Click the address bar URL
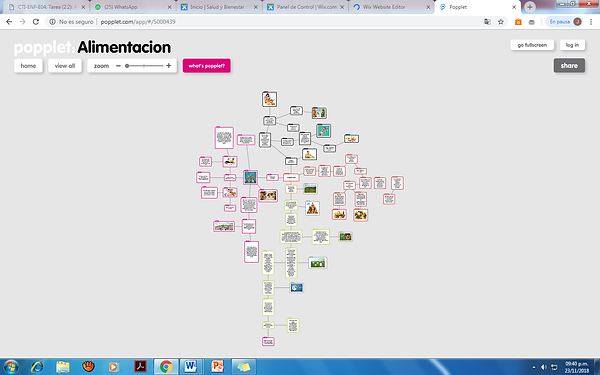The width and height of the screenshot is (600, 375). click(138, 22)
